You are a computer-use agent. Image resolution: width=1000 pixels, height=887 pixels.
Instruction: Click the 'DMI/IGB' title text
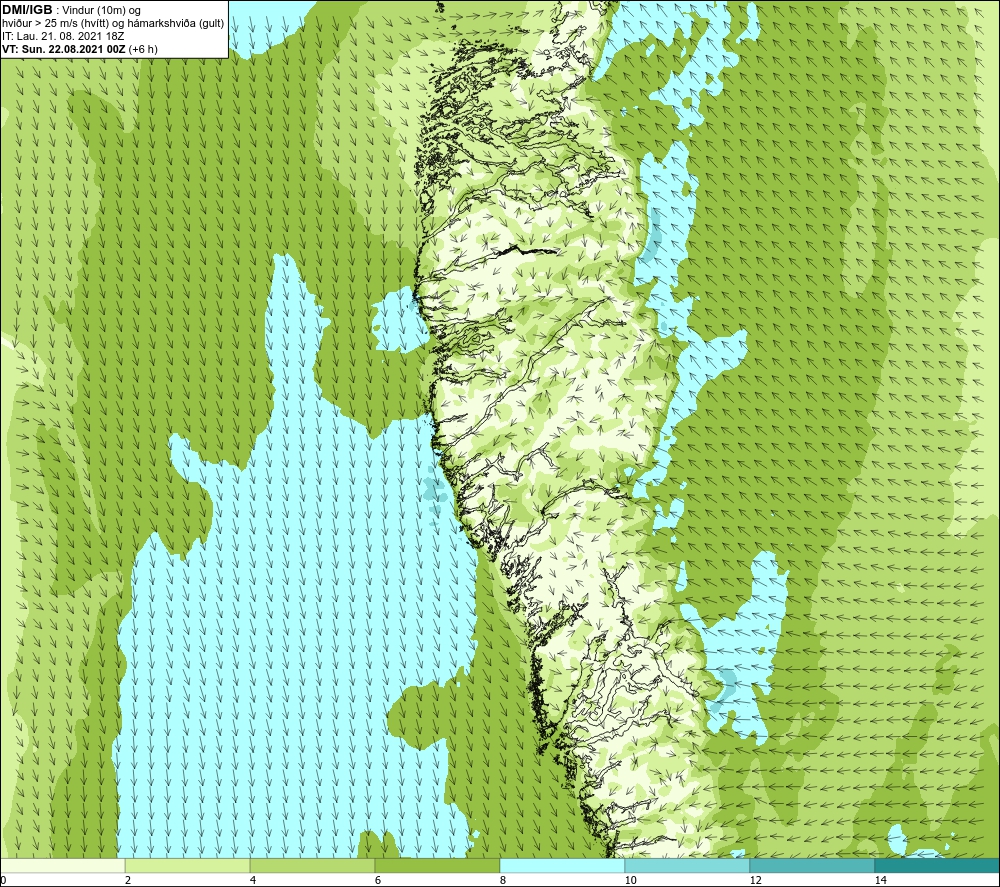27,10
